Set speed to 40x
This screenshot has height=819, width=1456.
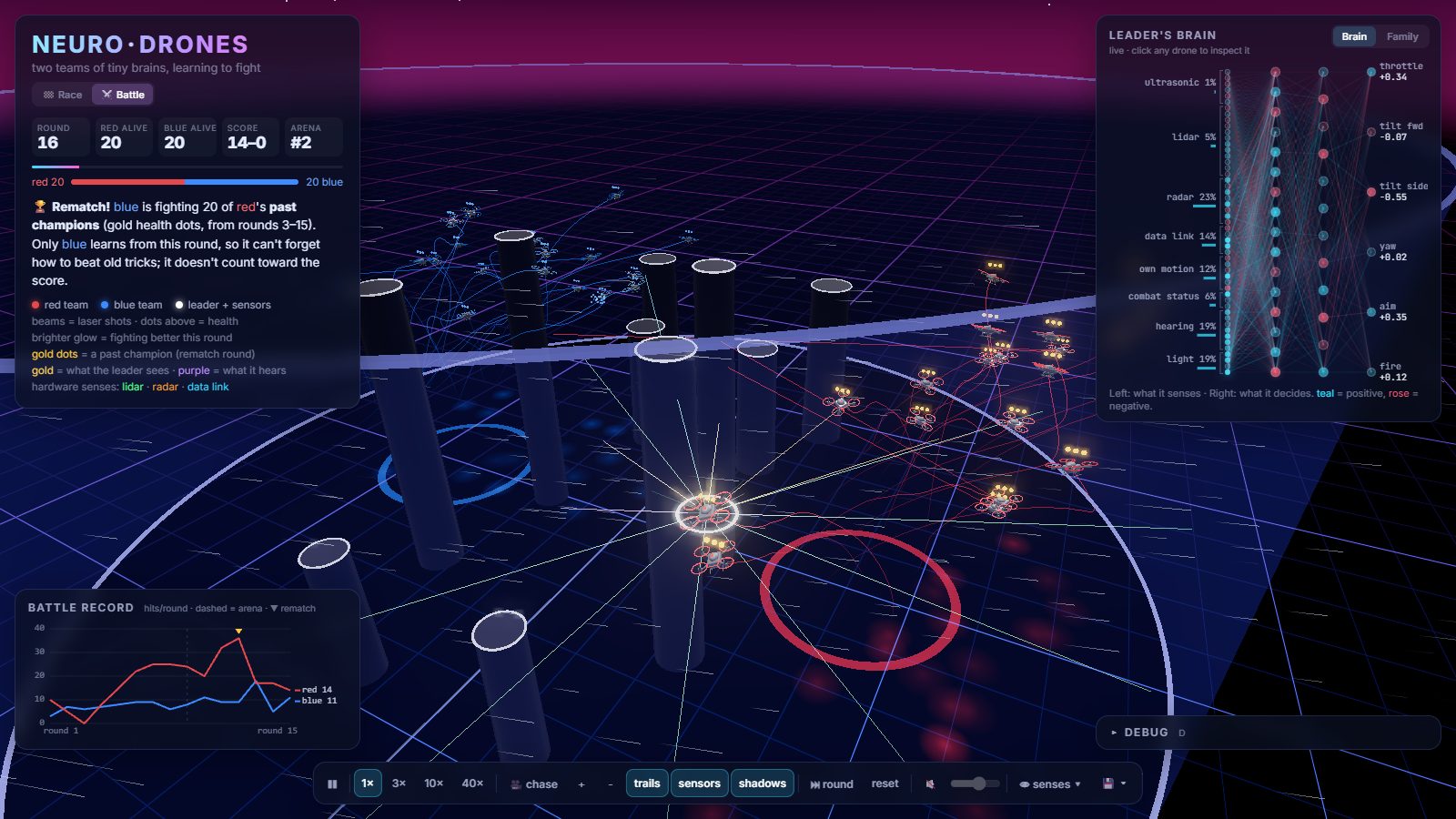click(x=472, y=784)
